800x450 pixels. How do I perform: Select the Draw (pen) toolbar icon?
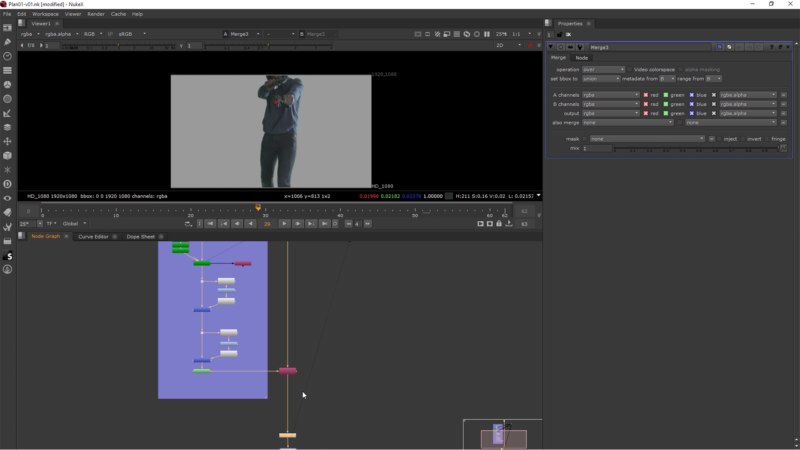tap(7, 42)
